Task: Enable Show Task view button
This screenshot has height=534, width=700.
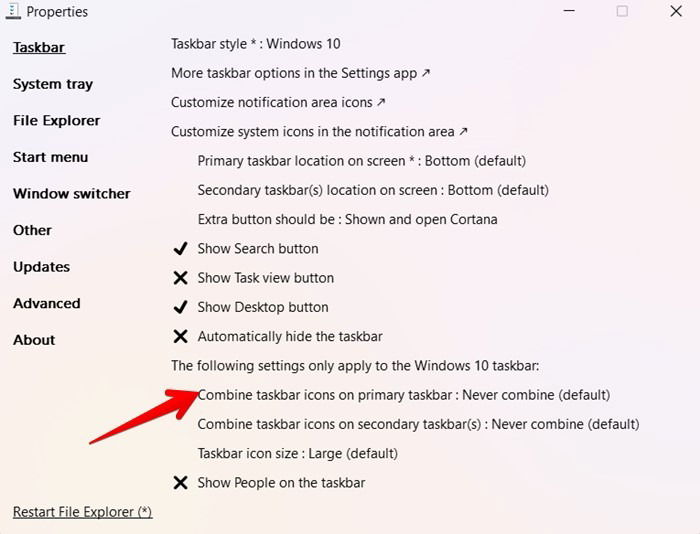Action: 180,278
